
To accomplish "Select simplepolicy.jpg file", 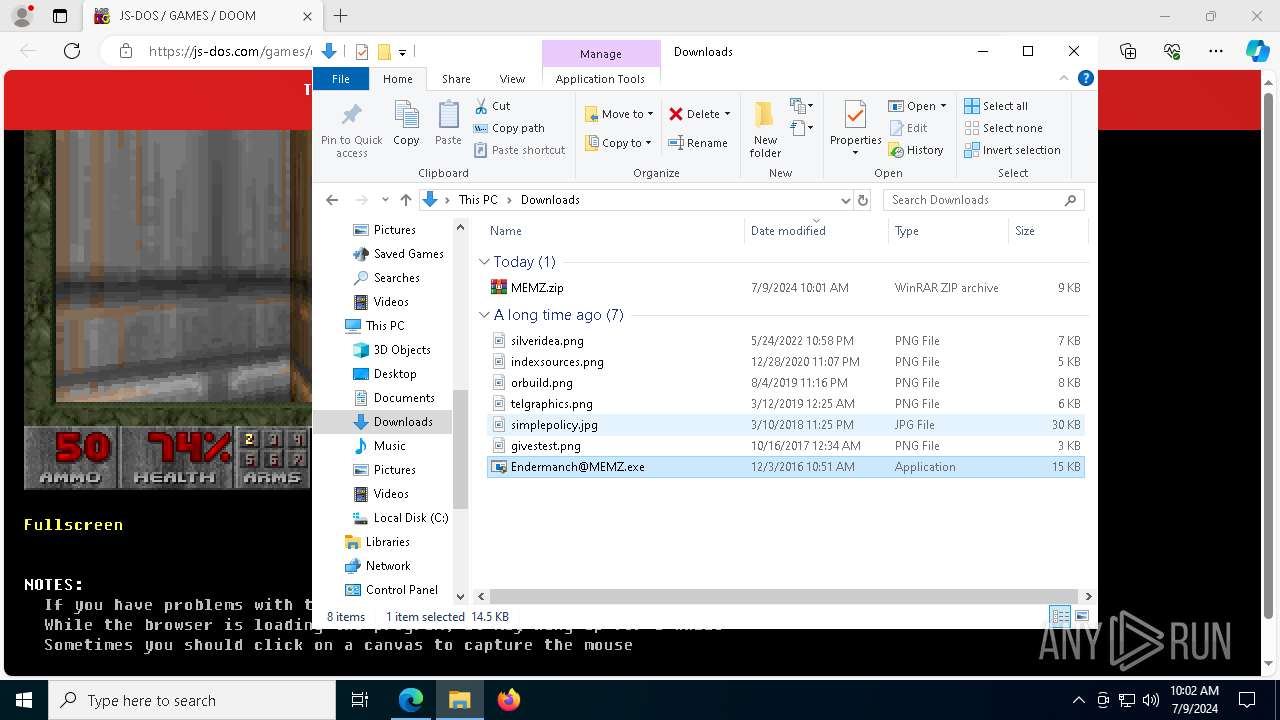I will [x=785, y=425].
